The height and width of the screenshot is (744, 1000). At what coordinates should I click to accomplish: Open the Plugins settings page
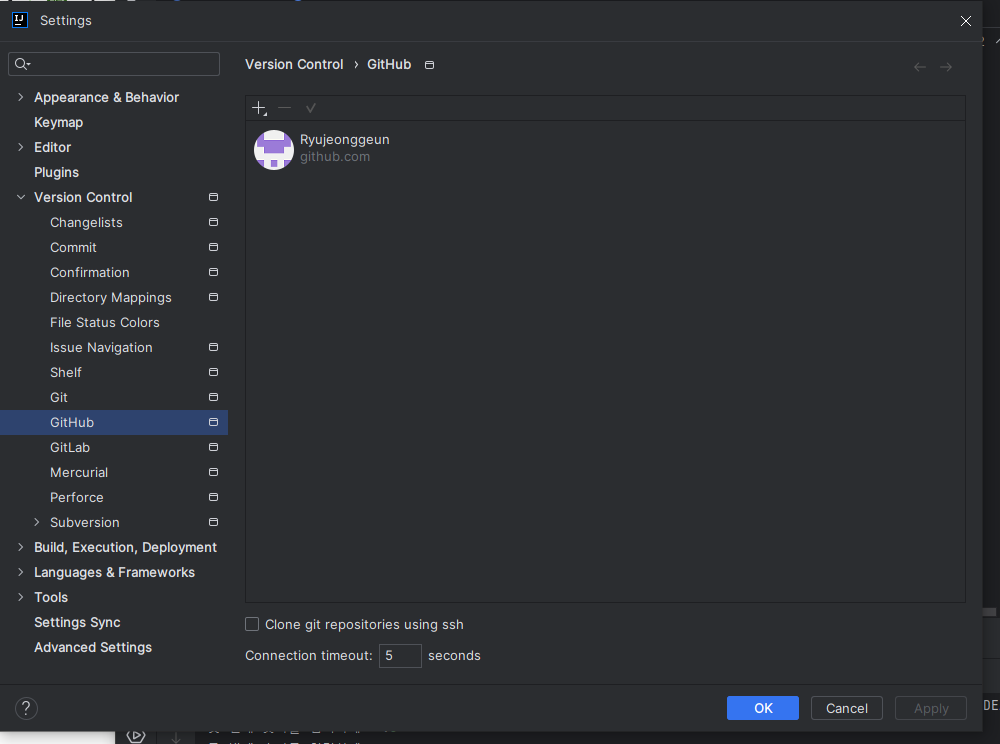click(x=57, y=172)
